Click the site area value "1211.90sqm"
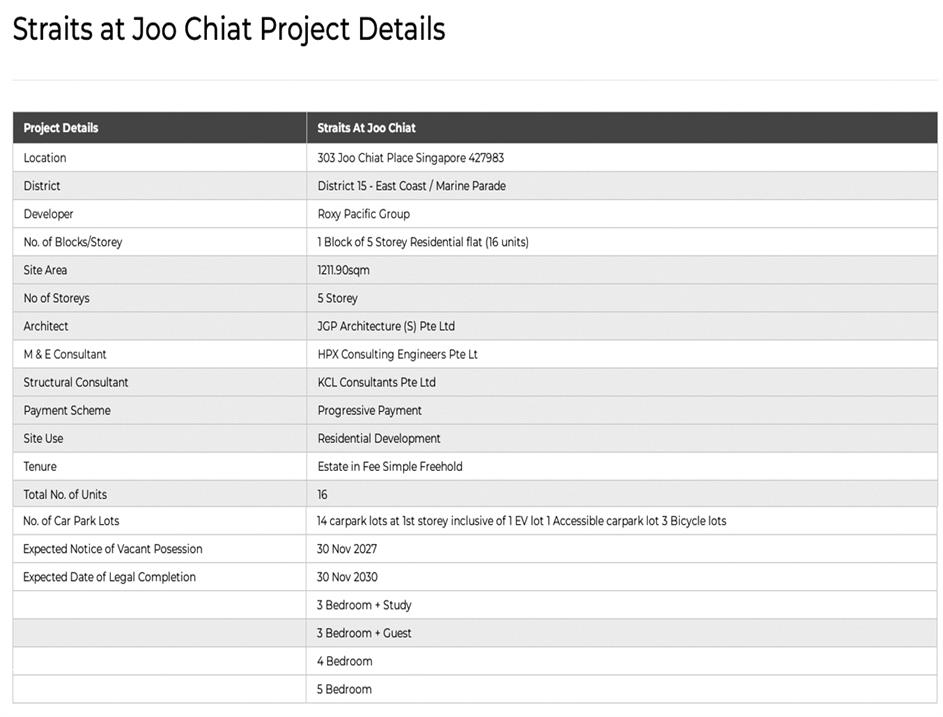This screenshot has height=717, width=943. pos(345,270)
